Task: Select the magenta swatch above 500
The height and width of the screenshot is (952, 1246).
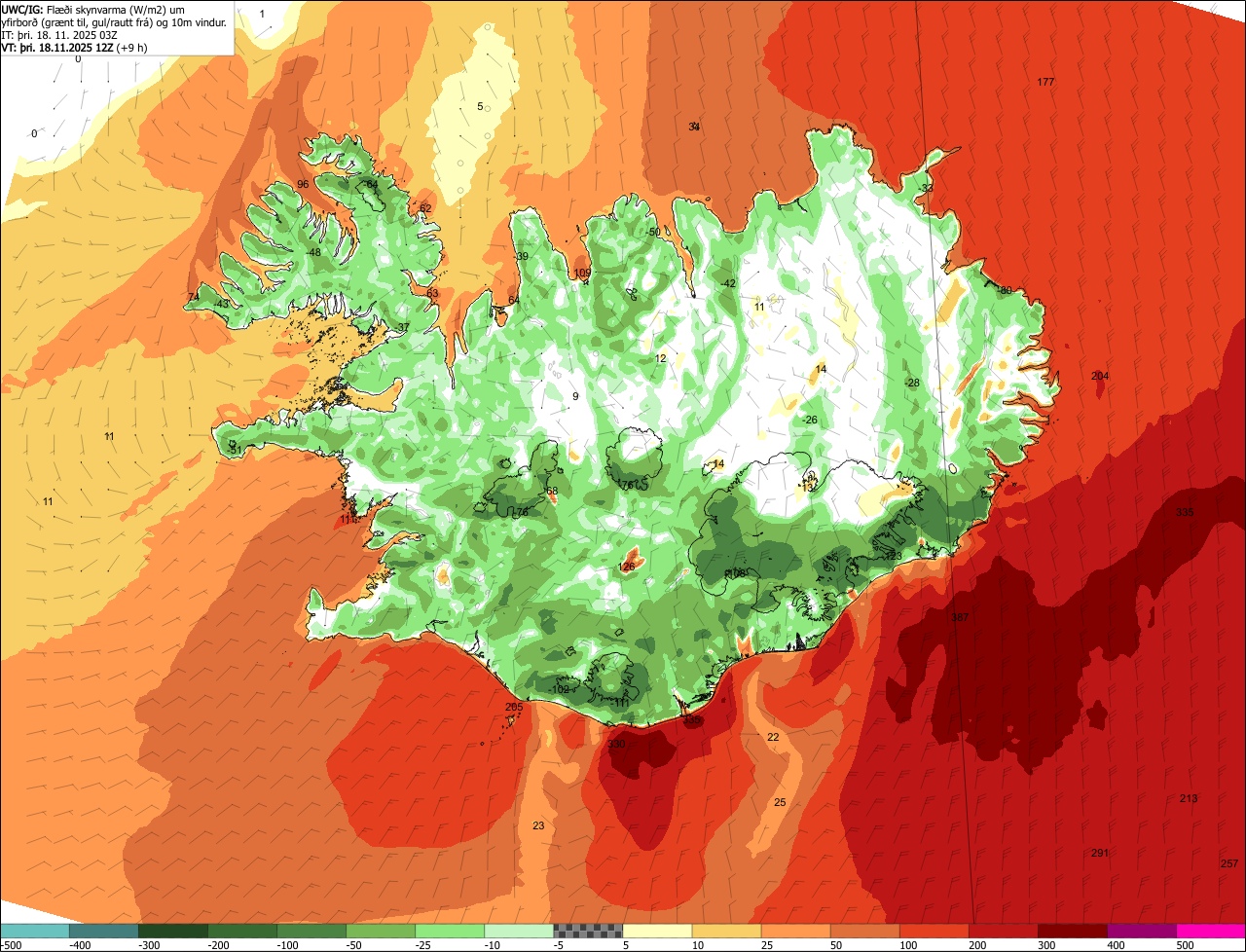Action: click(x=1210, y=931)
